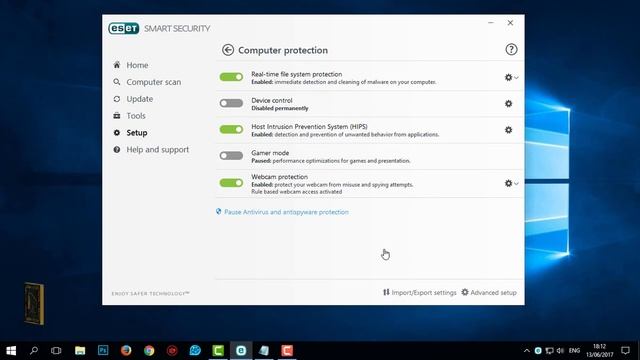Enable the Gamer mode toggle
The width and height of the screenshot is (640, 360).
point(231,156)
